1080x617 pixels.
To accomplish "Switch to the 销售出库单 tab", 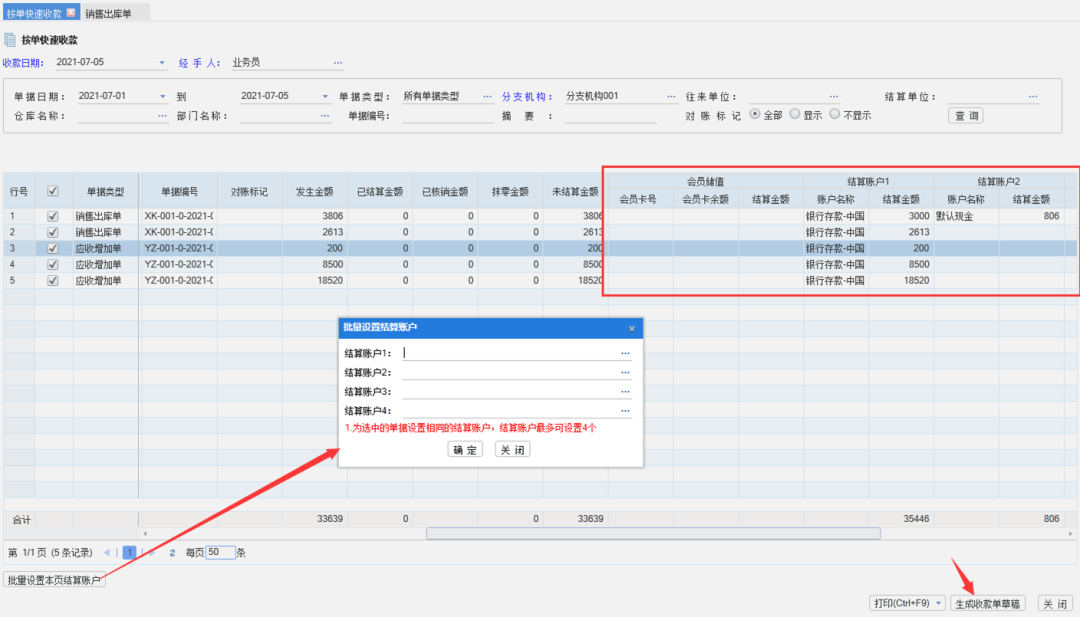I will click(x=108, y=13).
